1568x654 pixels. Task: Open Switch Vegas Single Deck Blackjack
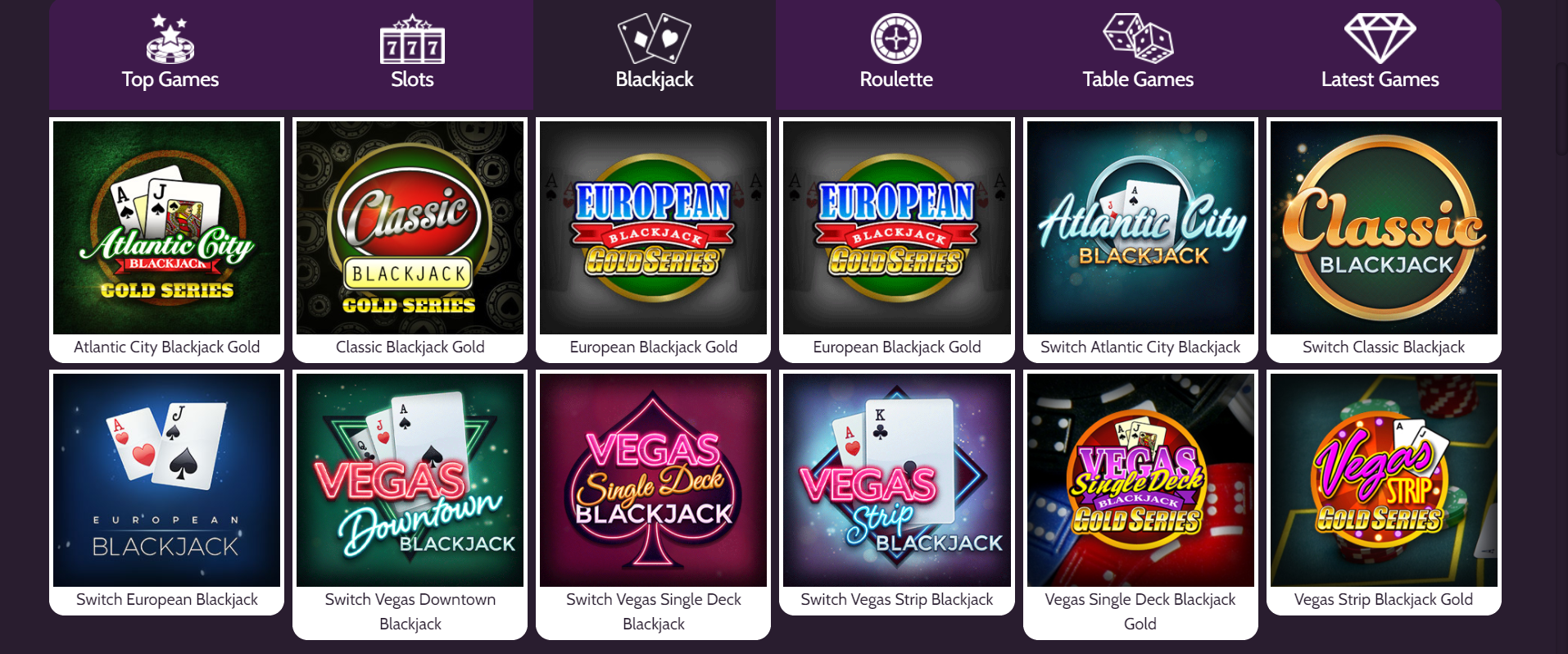click(x=652, y=481)
